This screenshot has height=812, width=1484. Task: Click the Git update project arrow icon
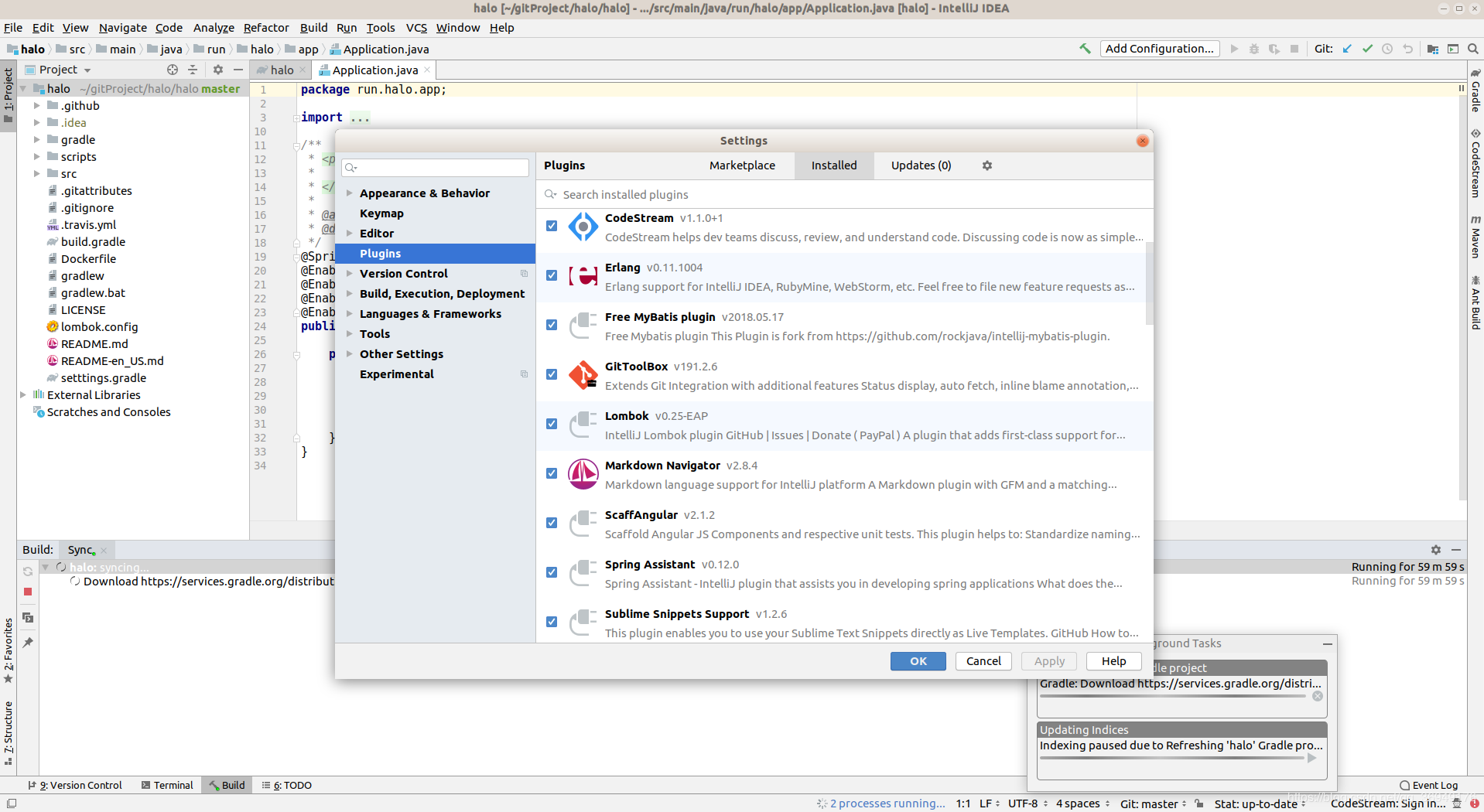pos(1347,49)
